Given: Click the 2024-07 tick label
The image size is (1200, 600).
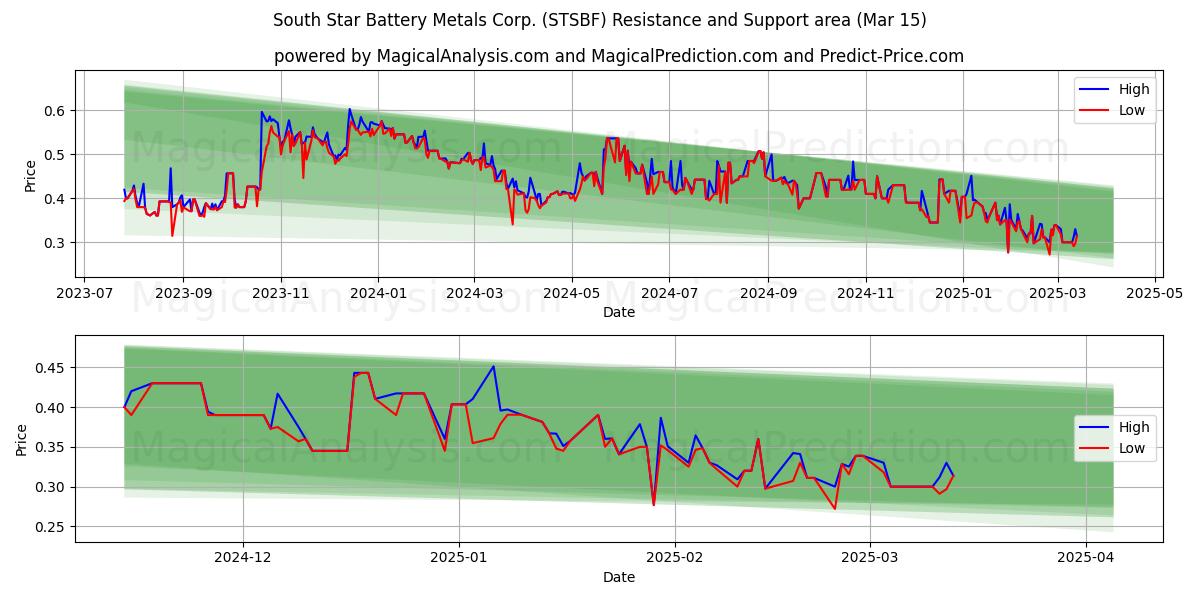Looking at the screenshot, I should [x=669, y=294].
